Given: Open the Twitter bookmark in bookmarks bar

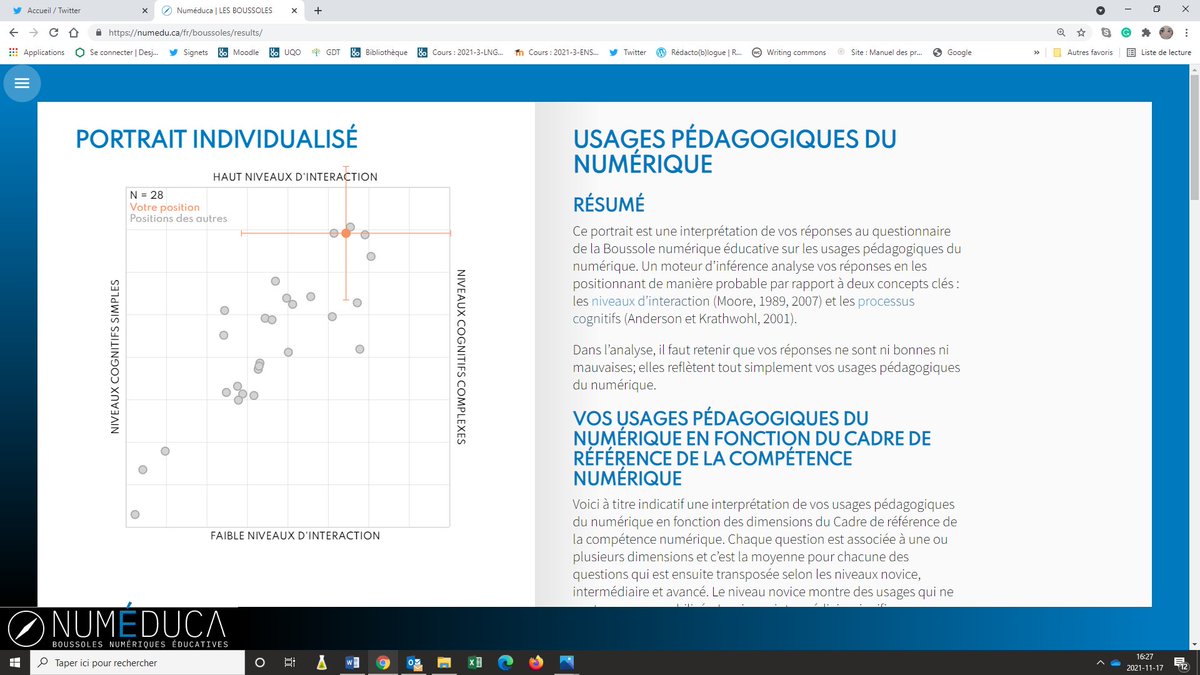Looking at the screenshot, I should coord(628,52).
